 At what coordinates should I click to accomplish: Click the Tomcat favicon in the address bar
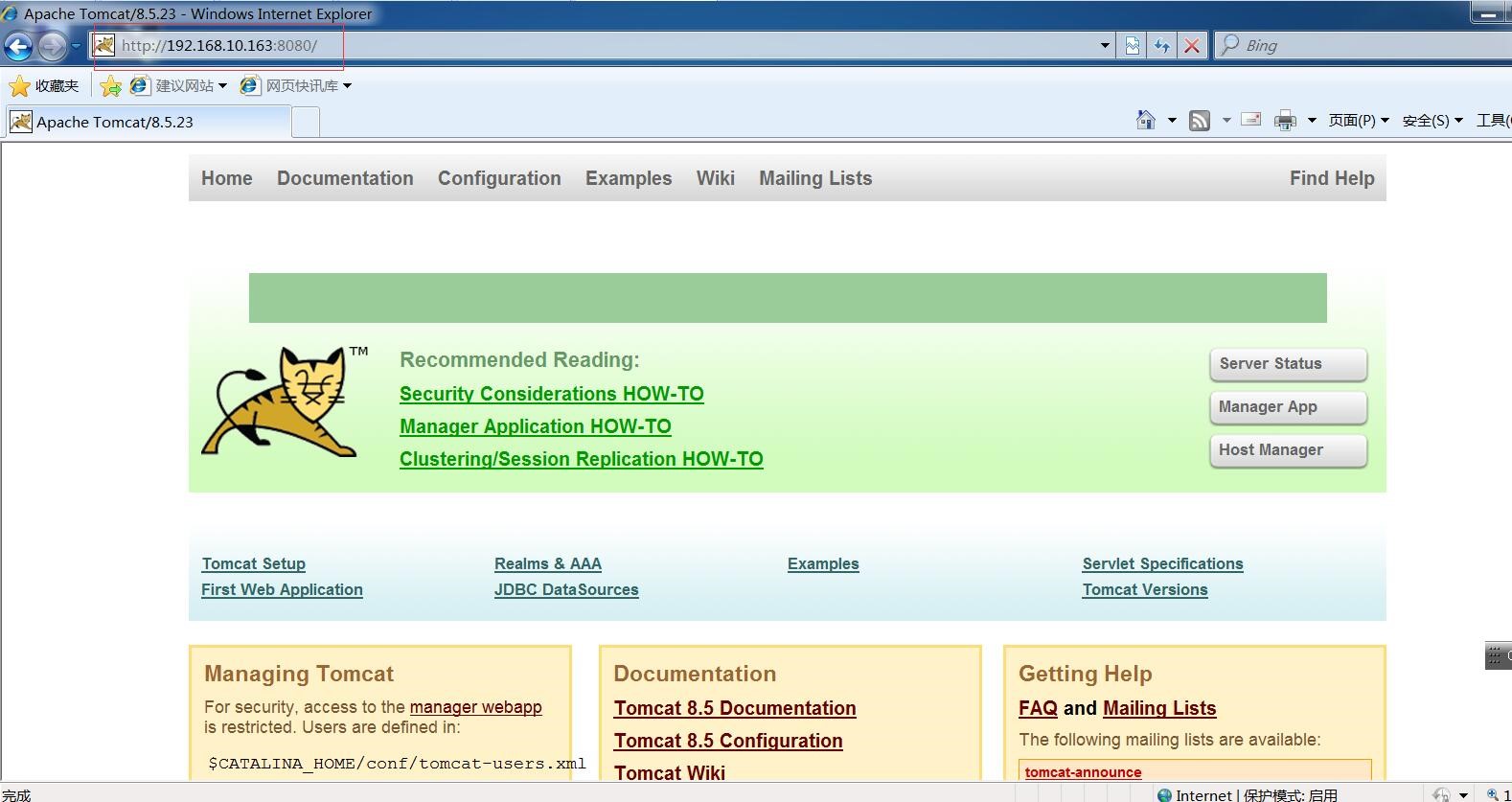coord(103,45)
